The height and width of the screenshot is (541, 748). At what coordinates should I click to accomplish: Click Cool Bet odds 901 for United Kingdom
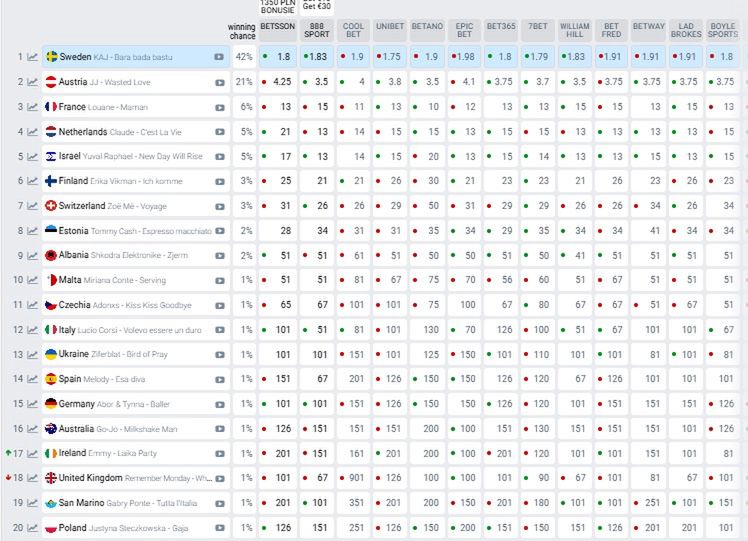353,478
